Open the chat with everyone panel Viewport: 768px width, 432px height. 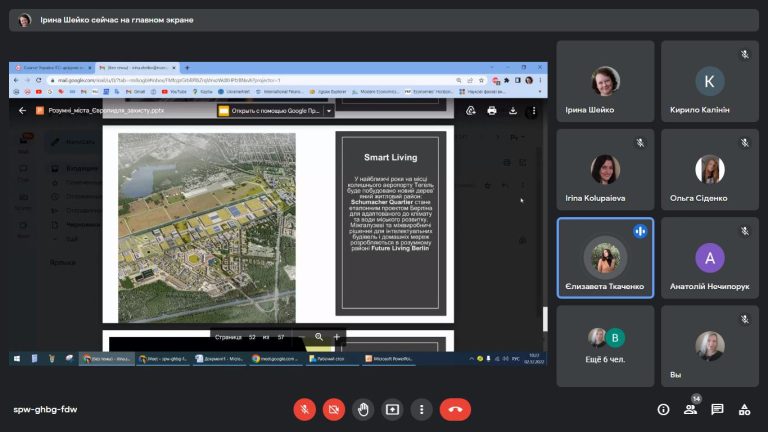[717, 409]
